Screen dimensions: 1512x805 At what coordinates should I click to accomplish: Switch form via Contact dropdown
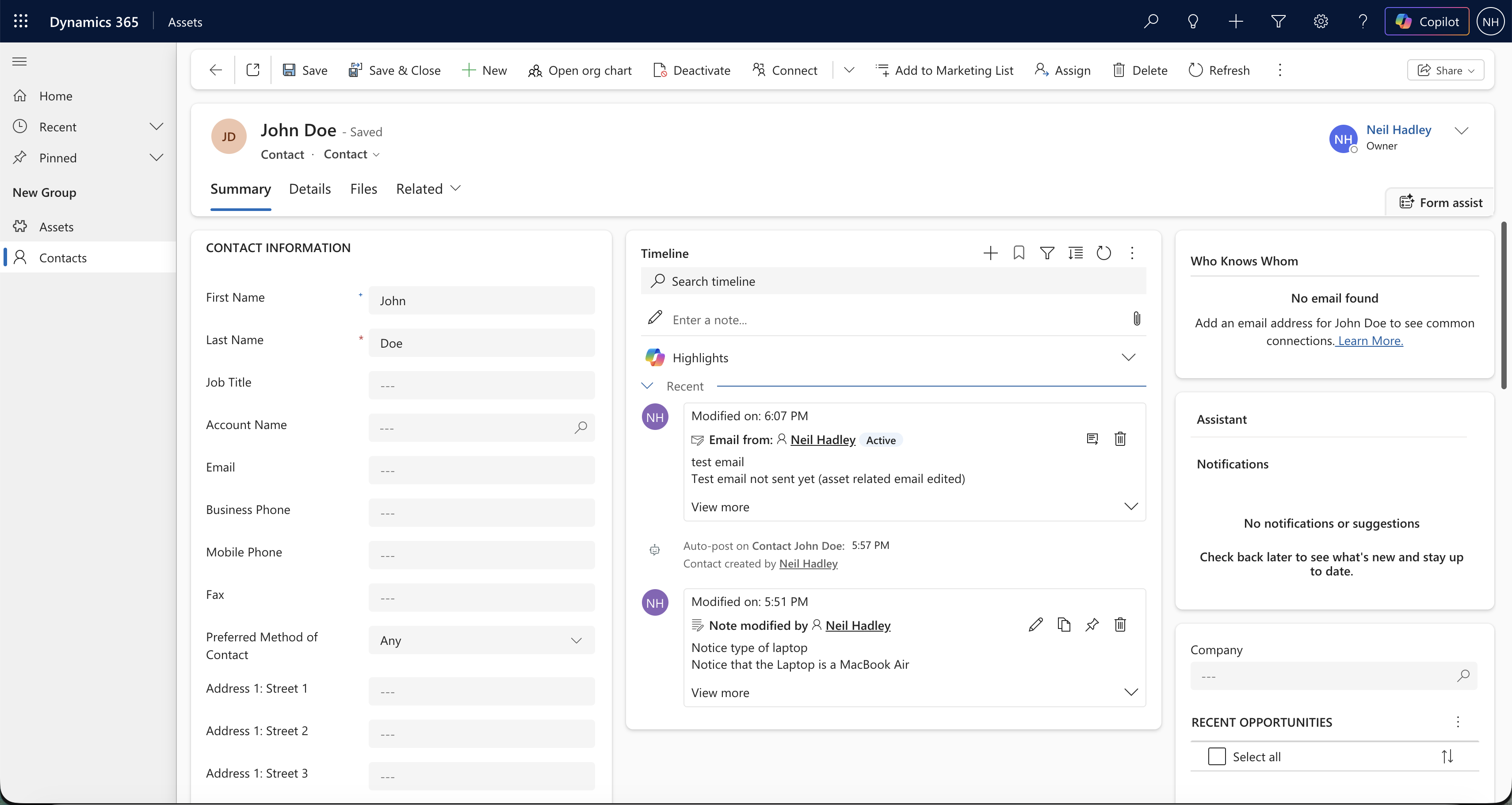[x=351, y=154]
